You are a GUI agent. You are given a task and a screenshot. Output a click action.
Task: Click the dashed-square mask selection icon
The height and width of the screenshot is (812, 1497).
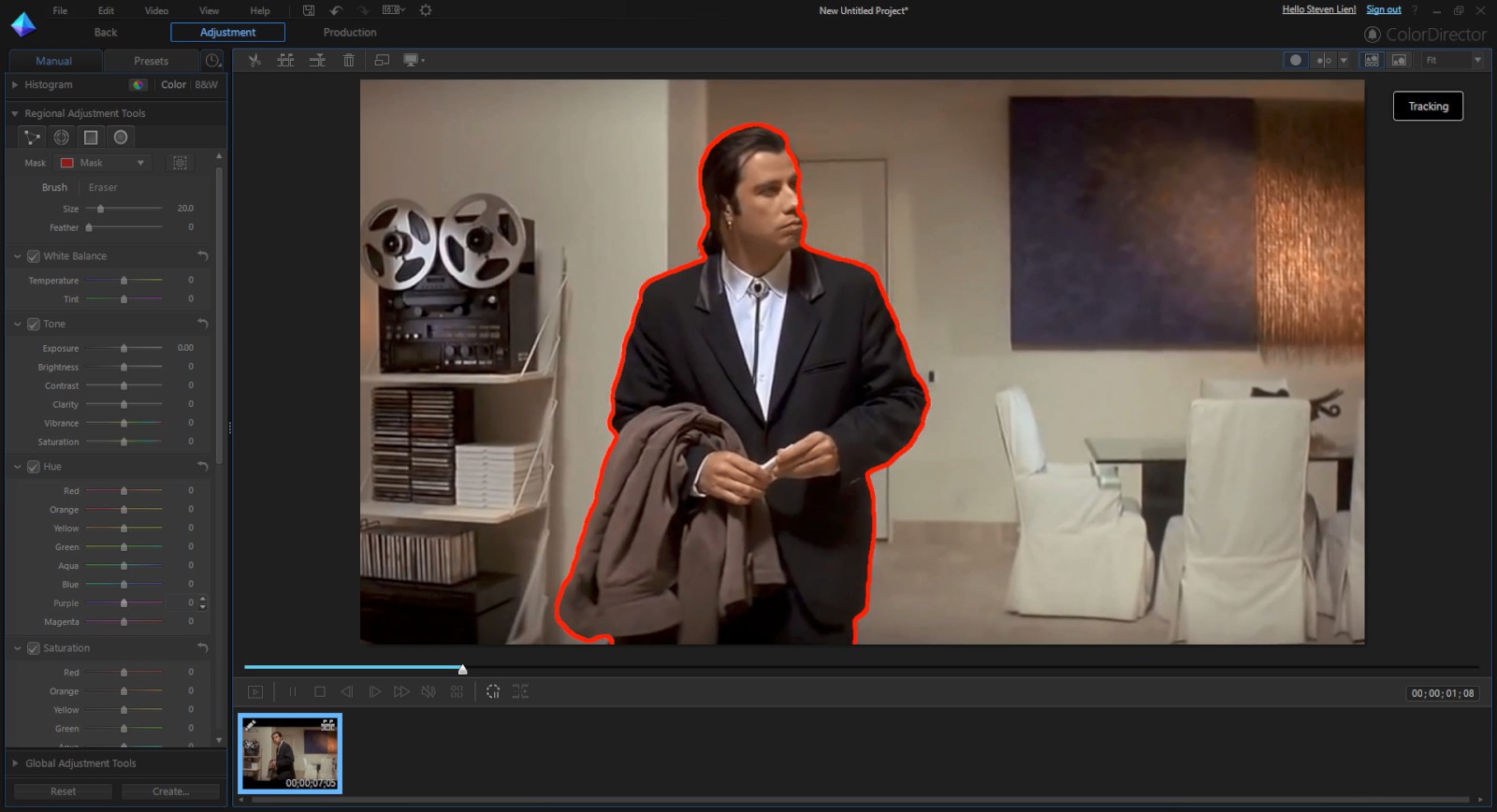(180, 163)
